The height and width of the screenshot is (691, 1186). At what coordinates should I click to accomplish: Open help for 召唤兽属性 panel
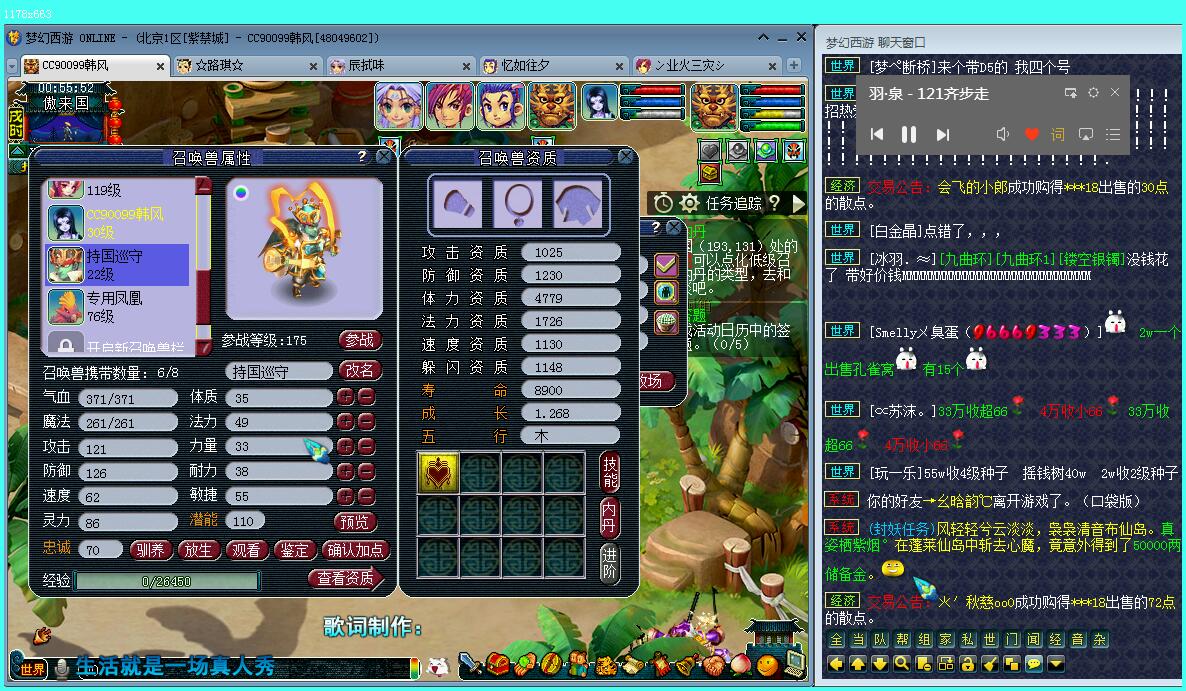362,156
